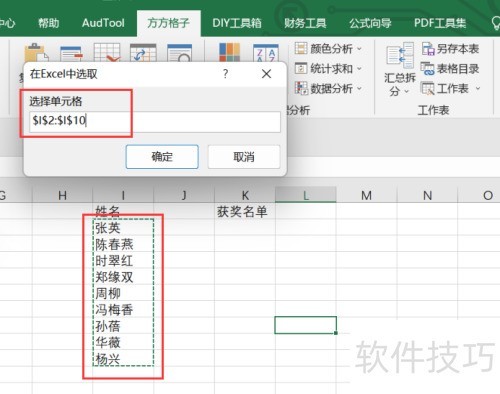Click the 取消 button
Viewport: 500px width, 394px height.
[244, 156]
